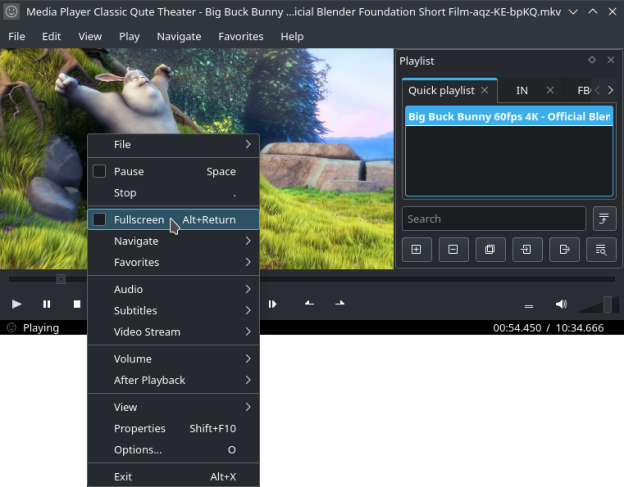Toggle the Fullscreen checkbox in context menu
Screen dimensions: 624x487
pyautogui.click(x=99, y=219)
